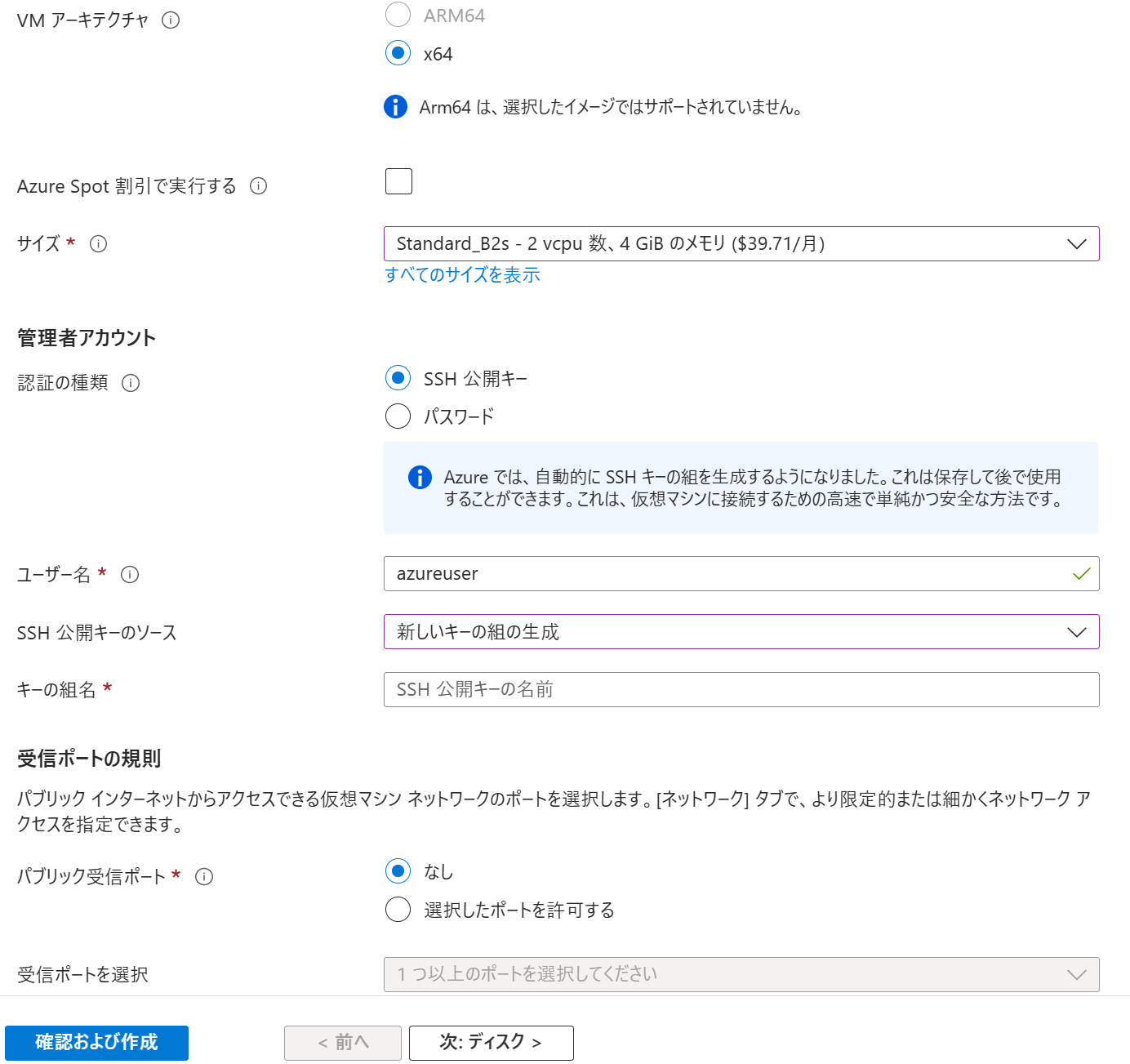
Task: Click the 管理者アカウント section heading
Action: point(87,338)
